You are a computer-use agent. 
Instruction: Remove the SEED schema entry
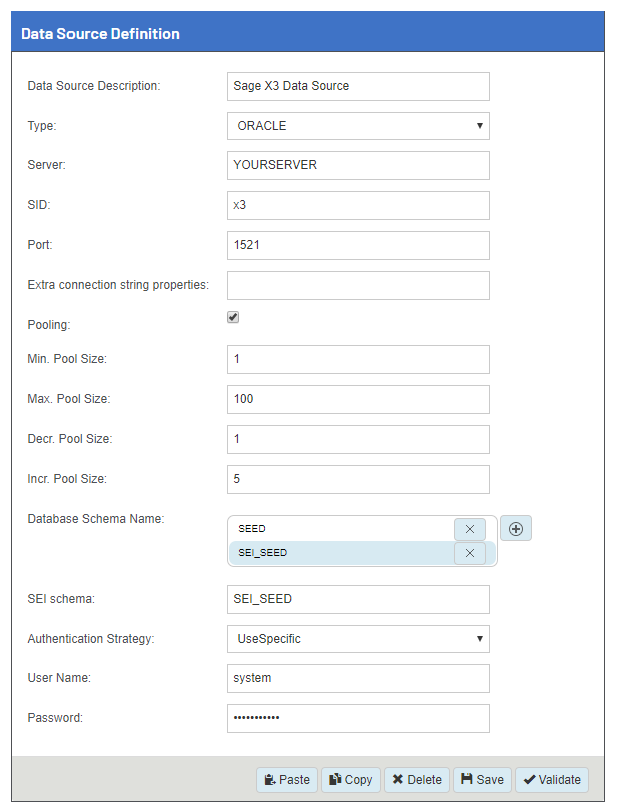470,529
